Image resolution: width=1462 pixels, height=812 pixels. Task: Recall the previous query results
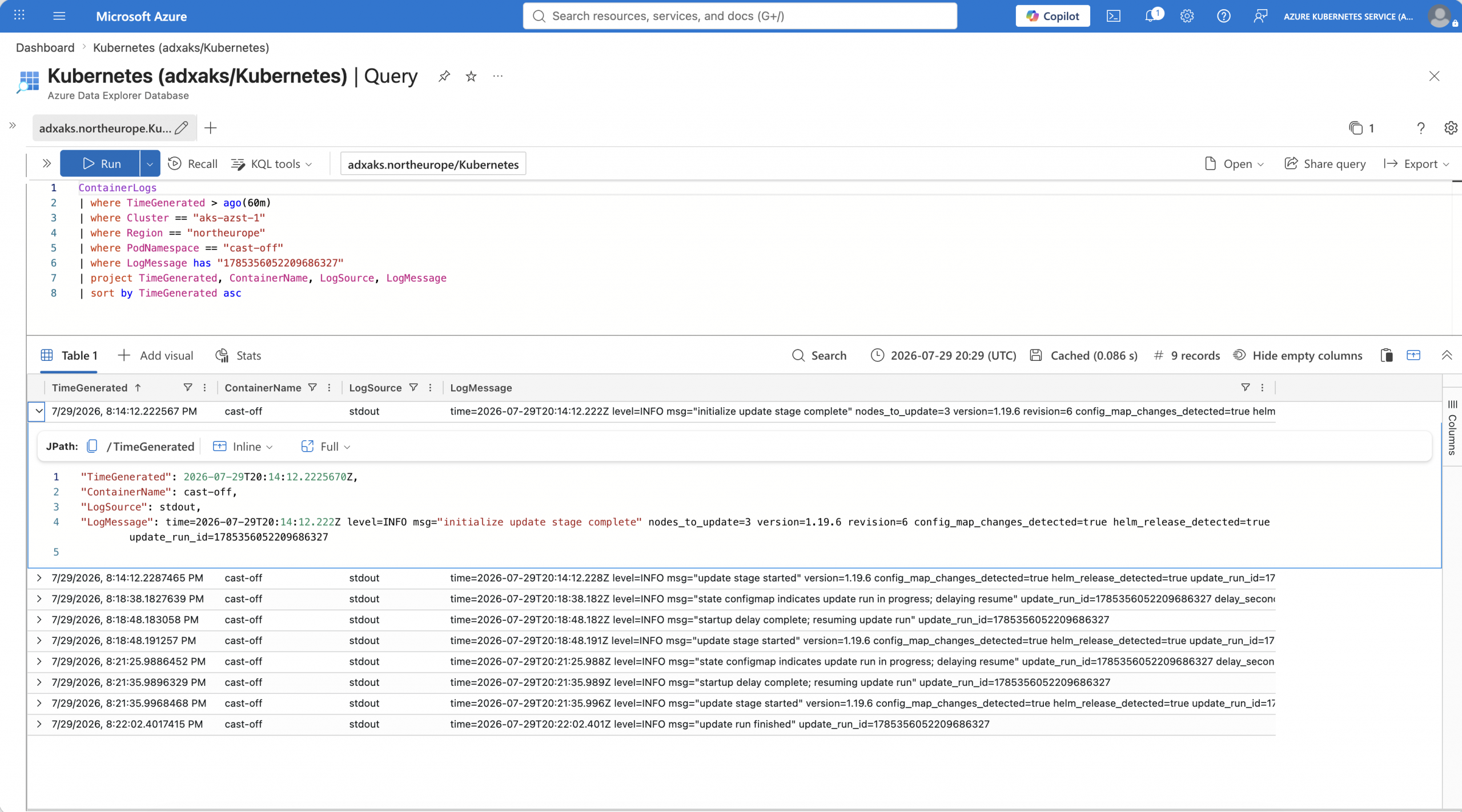point(193,164)
